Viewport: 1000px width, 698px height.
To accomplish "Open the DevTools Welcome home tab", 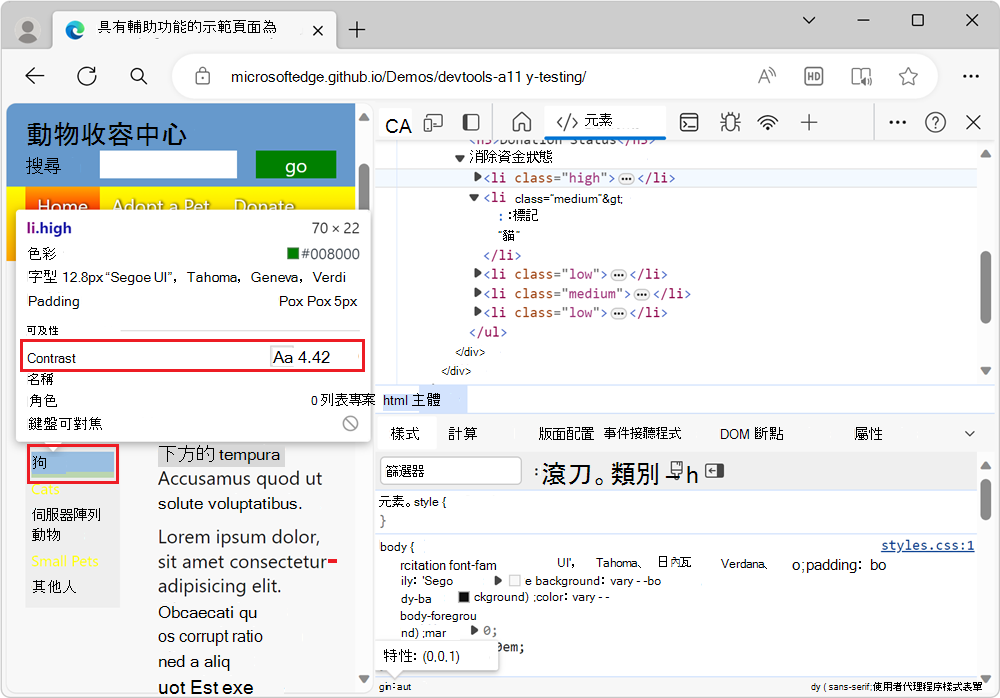I will 522,122.
